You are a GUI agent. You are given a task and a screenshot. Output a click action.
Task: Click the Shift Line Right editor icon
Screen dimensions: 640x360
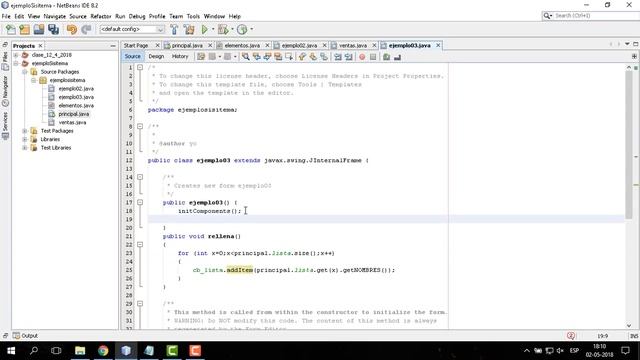348,57
